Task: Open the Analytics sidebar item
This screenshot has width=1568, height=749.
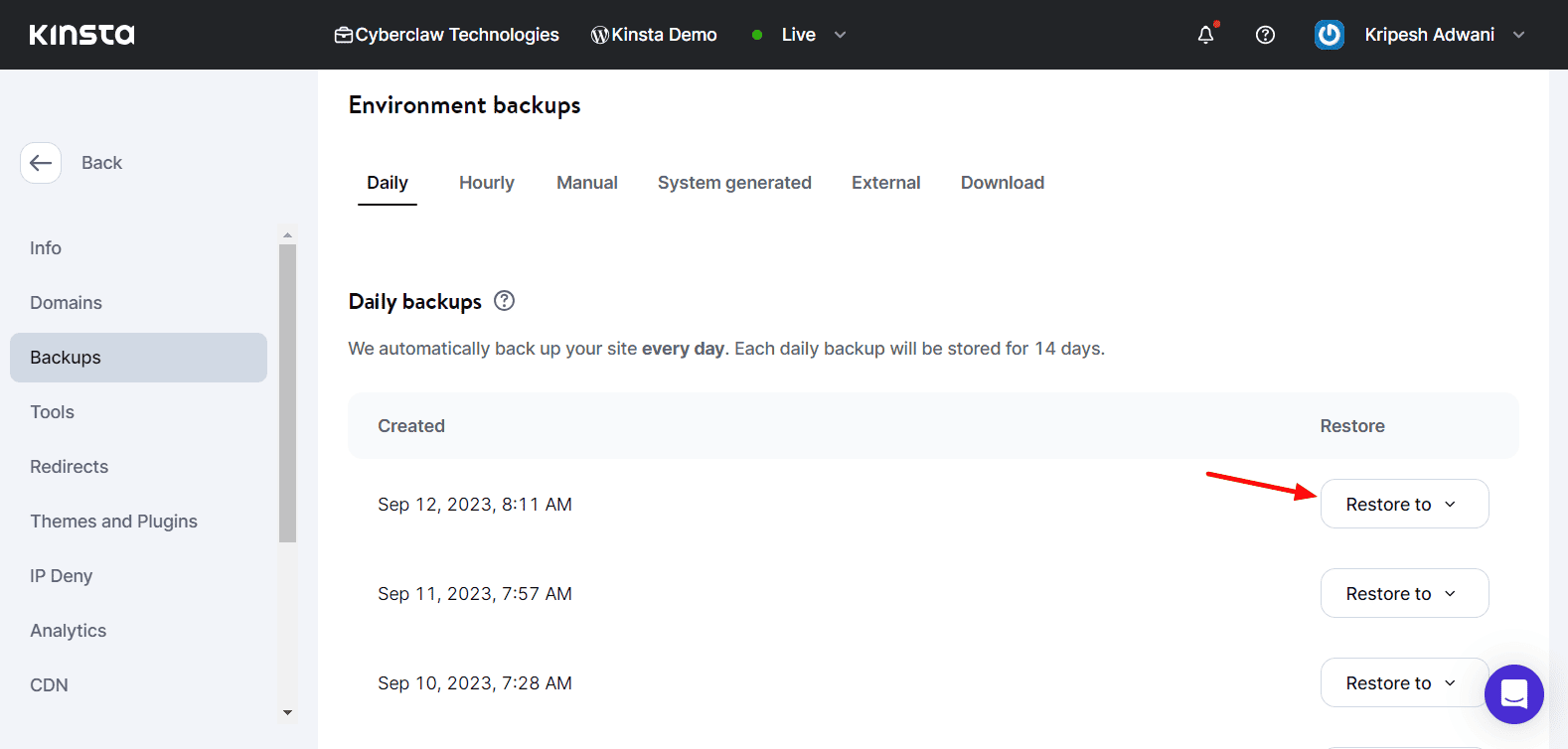Action: (x=68, y=631)
